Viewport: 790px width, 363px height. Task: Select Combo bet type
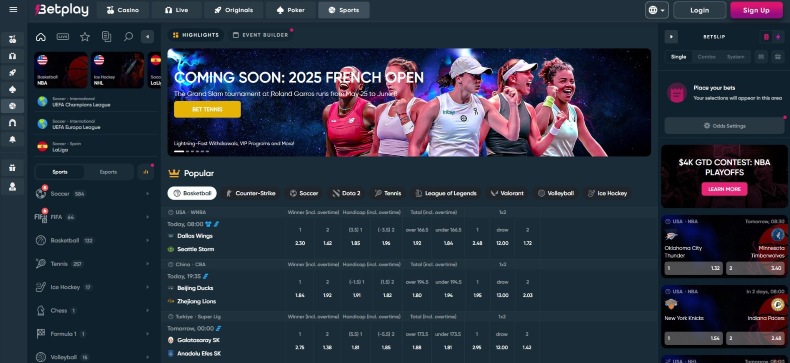point(706,57)
